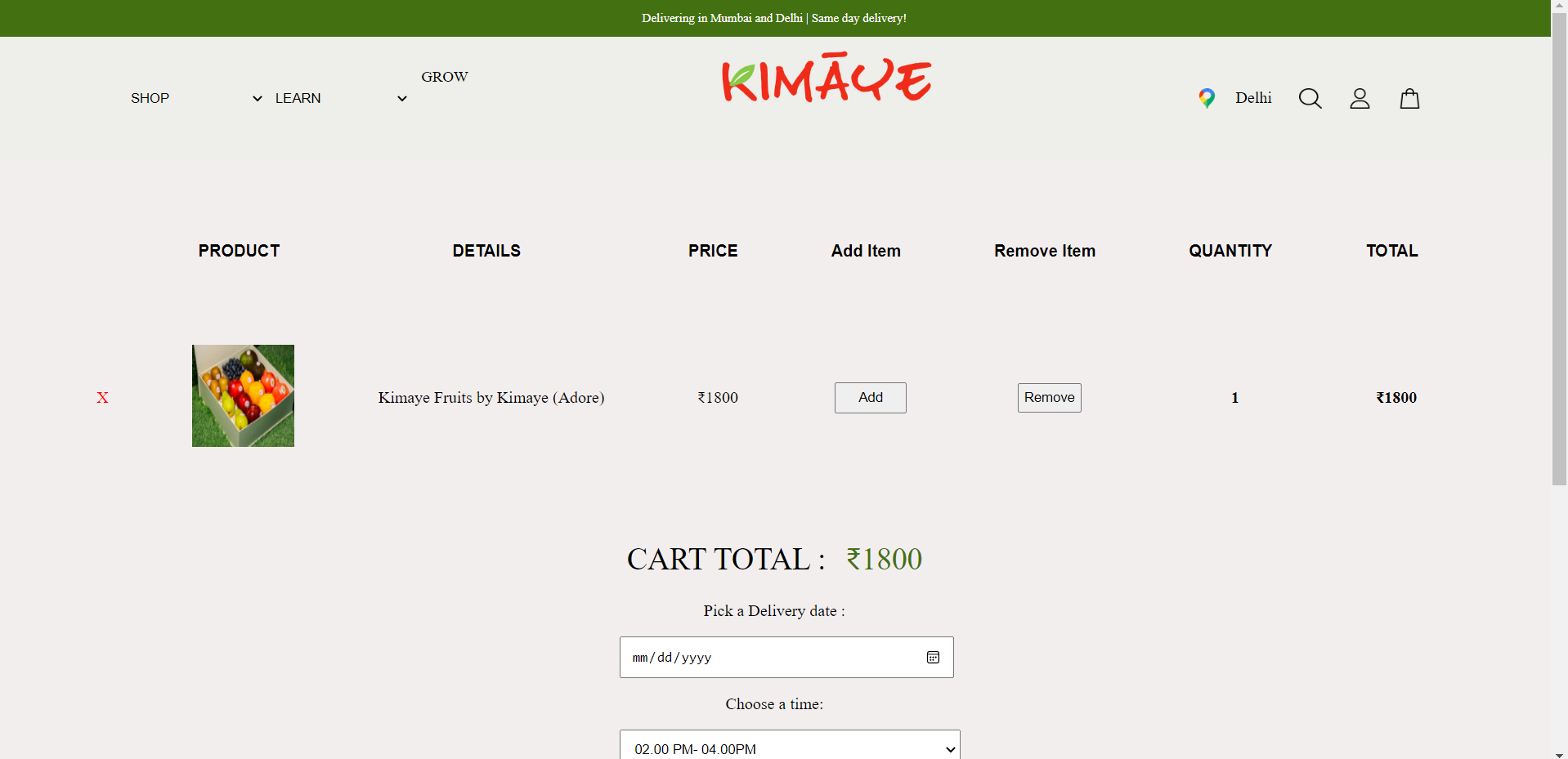Click the Kimaye logo
This screenshot has height=759, width=1568.
coord(827,78)
